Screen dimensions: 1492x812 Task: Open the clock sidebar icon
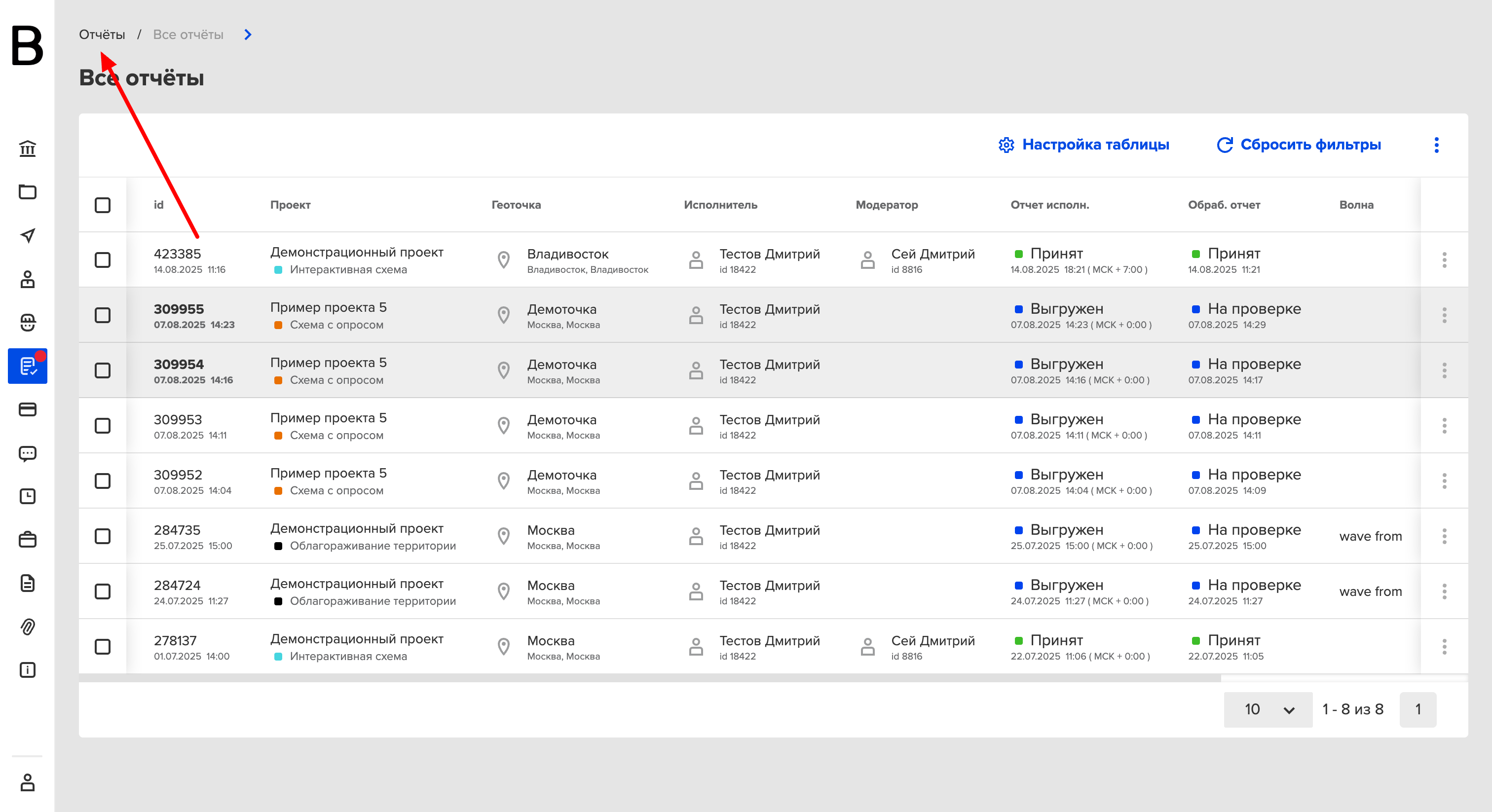click(x=27, y=496)
